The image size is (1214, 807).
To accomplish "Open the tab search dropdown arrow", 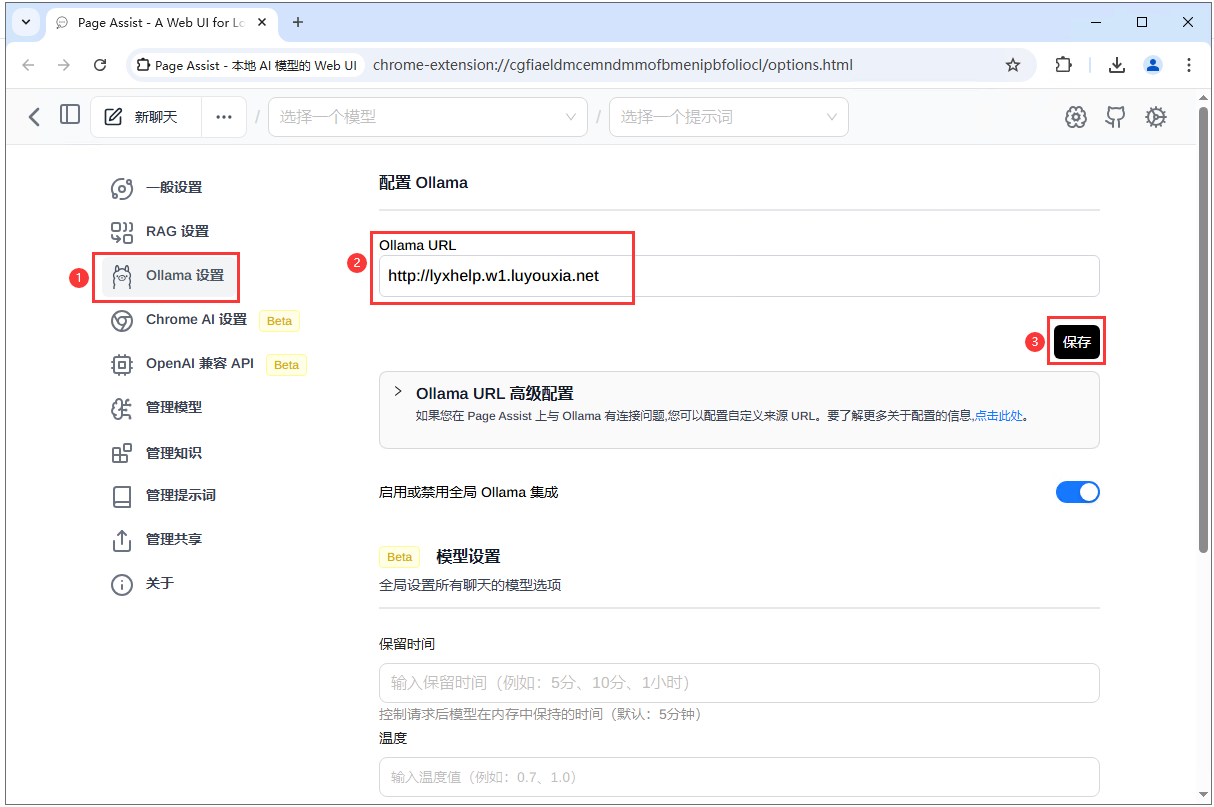I will pyautogui.click(x=24, y=22).
